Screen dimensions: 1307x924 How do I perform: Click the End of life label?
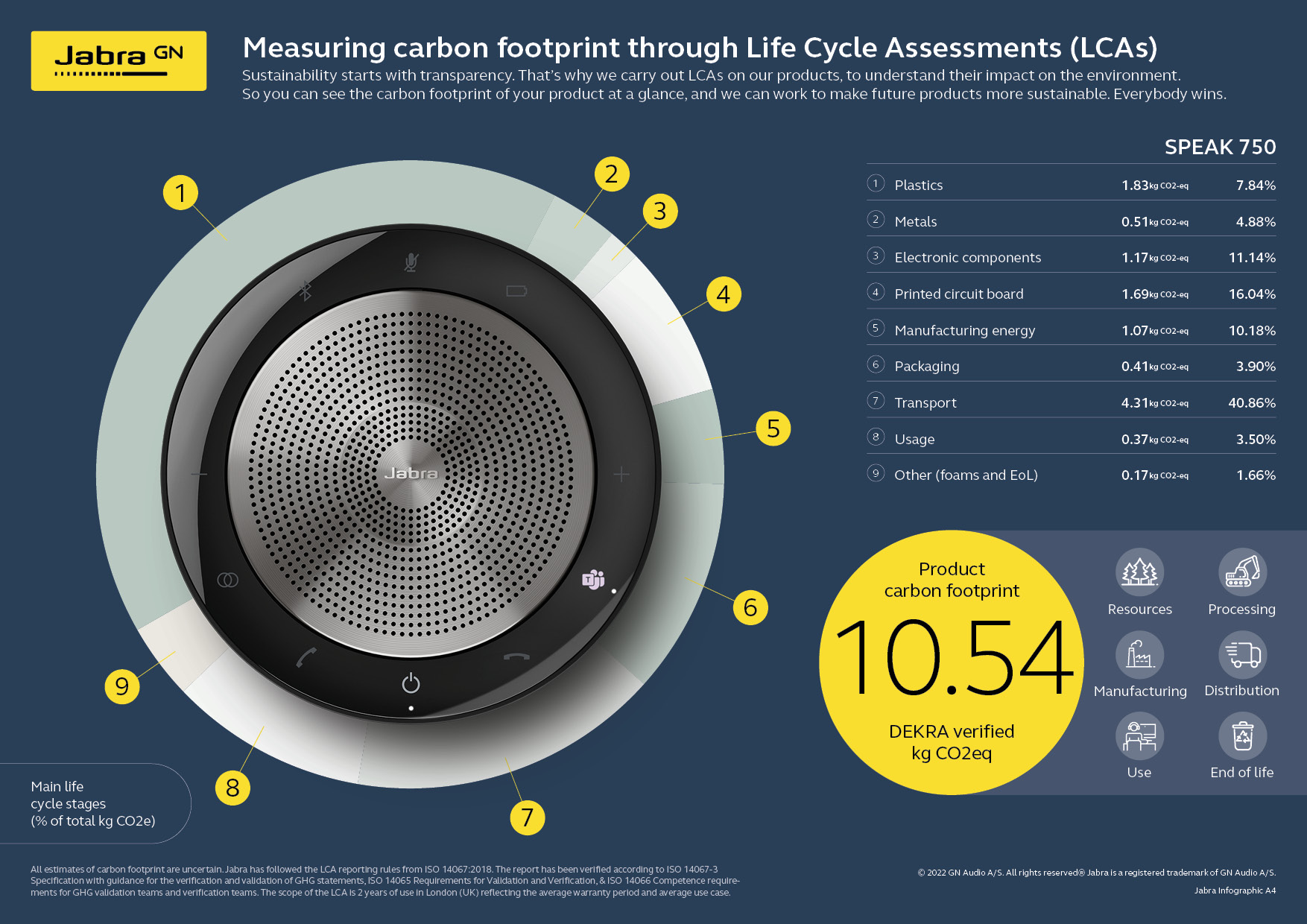1241,773
